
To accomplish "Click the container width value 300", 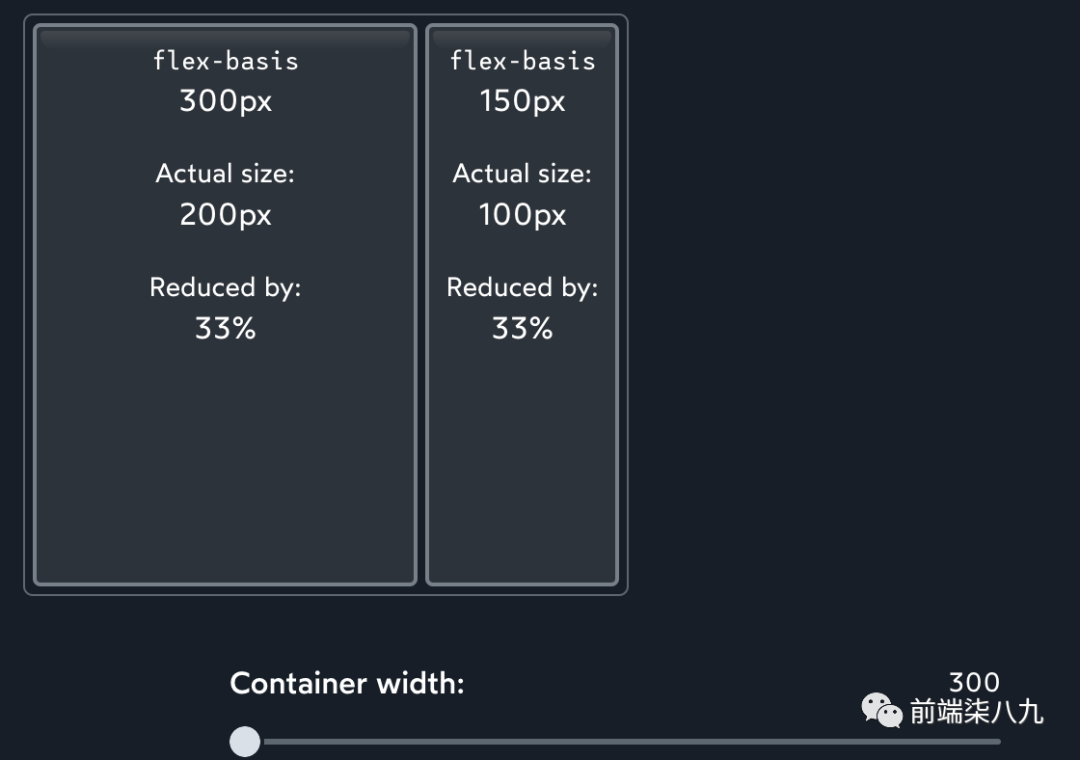I will pos(974,682).
